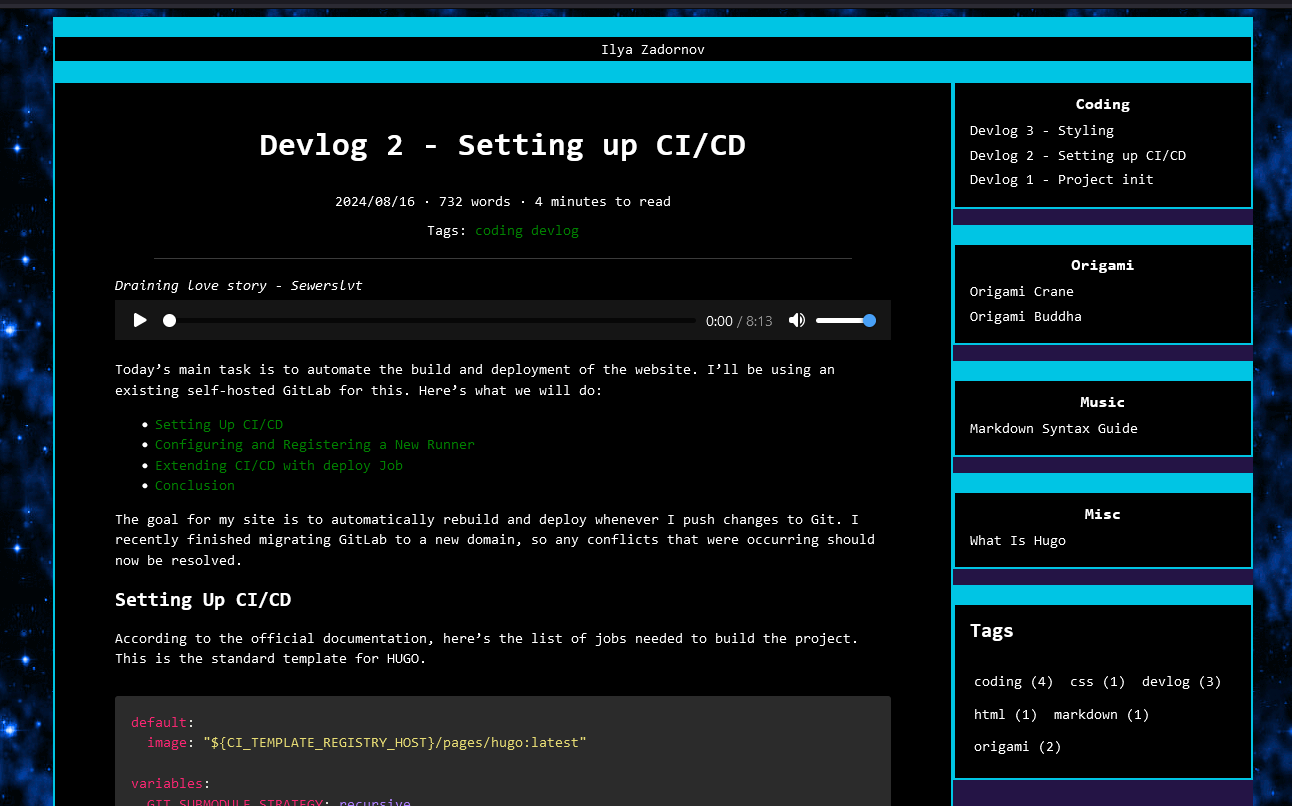Jump to Extending CI/CD with deploy Job
The width and height of the screenshot is (1292, 806).
click(279, 465)
